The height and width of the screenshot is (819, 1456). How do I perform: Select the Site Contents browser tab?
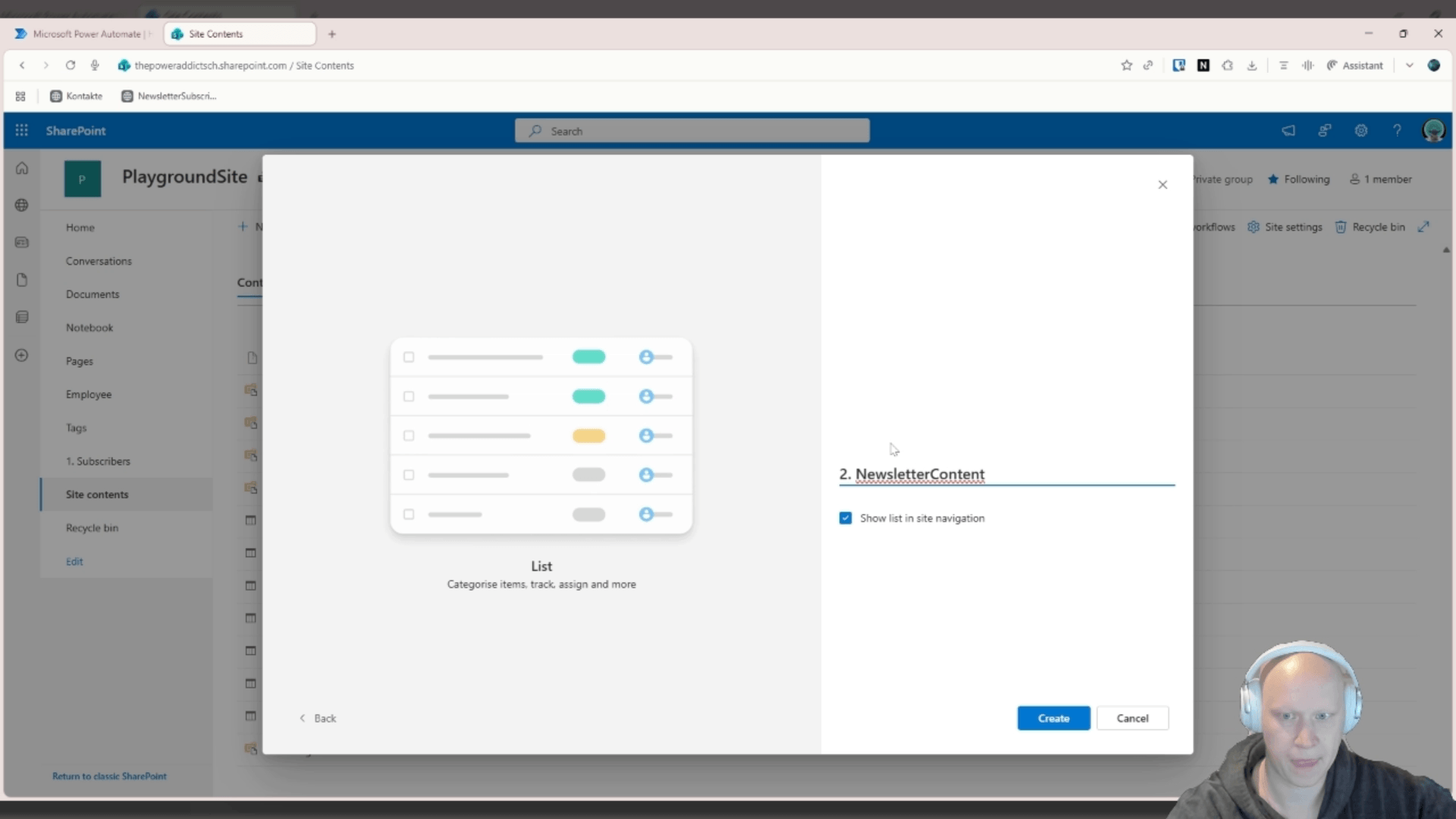click(240, 34)
